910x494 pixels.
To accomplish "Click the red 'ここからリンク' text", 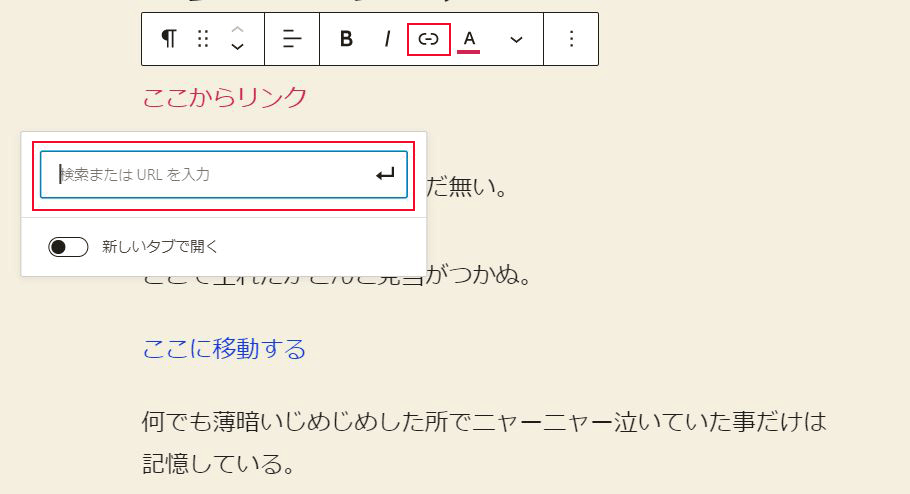I will click(224, 98).
